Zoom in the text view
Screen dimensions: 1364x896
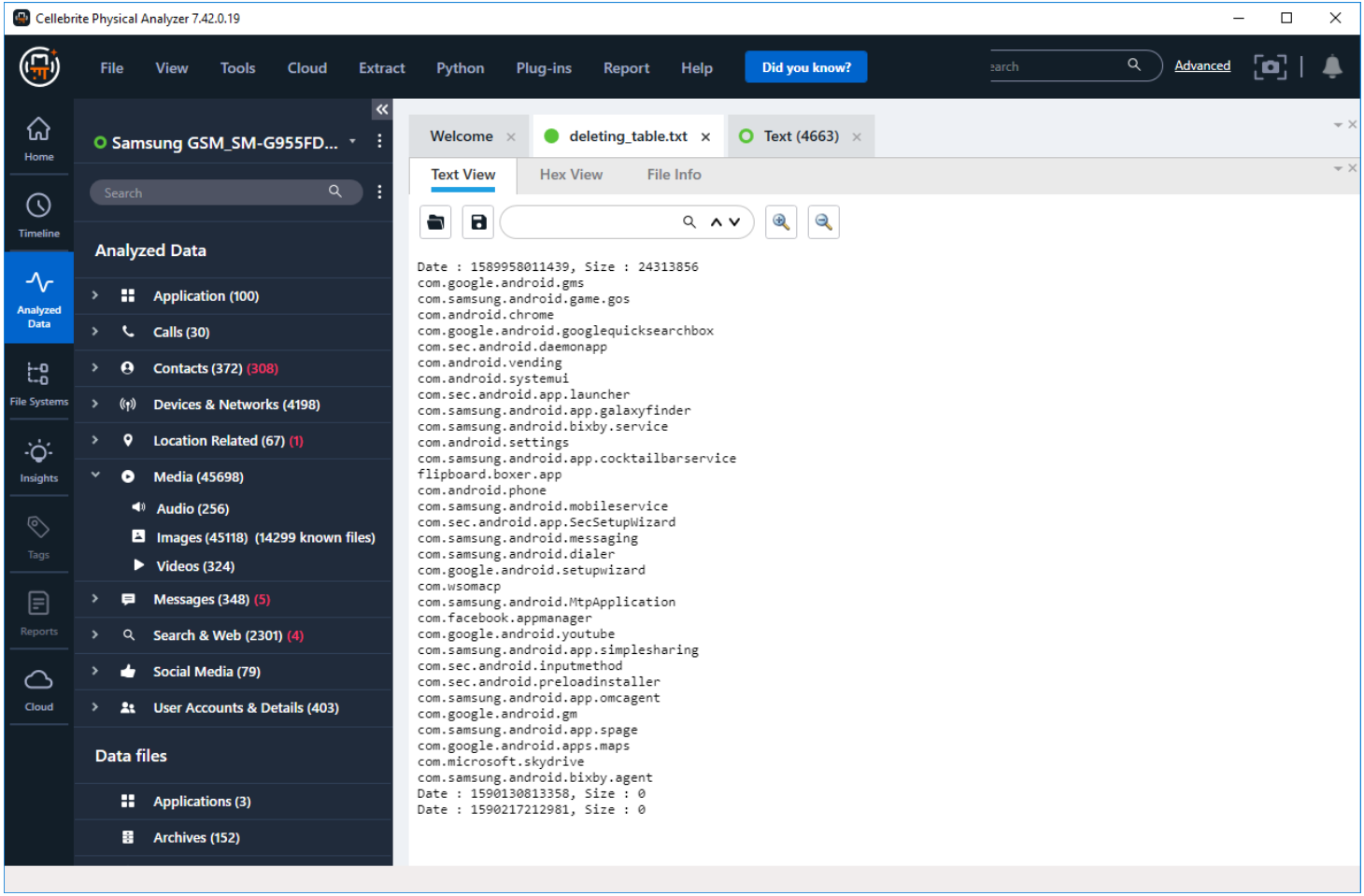click(781, 222)
